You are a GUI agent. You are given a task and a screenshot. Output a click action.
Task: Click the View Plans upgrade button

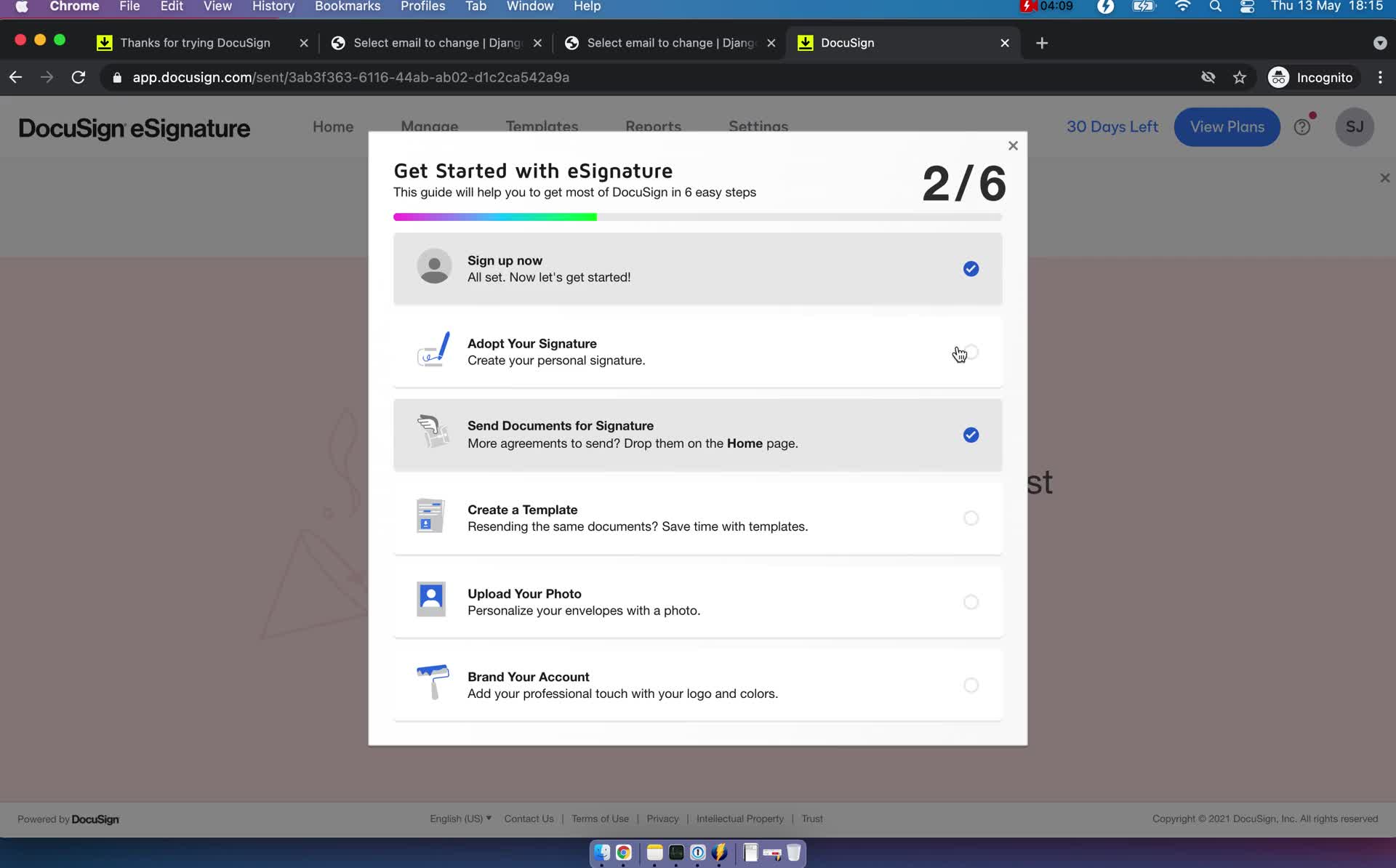pos(1227,126)
